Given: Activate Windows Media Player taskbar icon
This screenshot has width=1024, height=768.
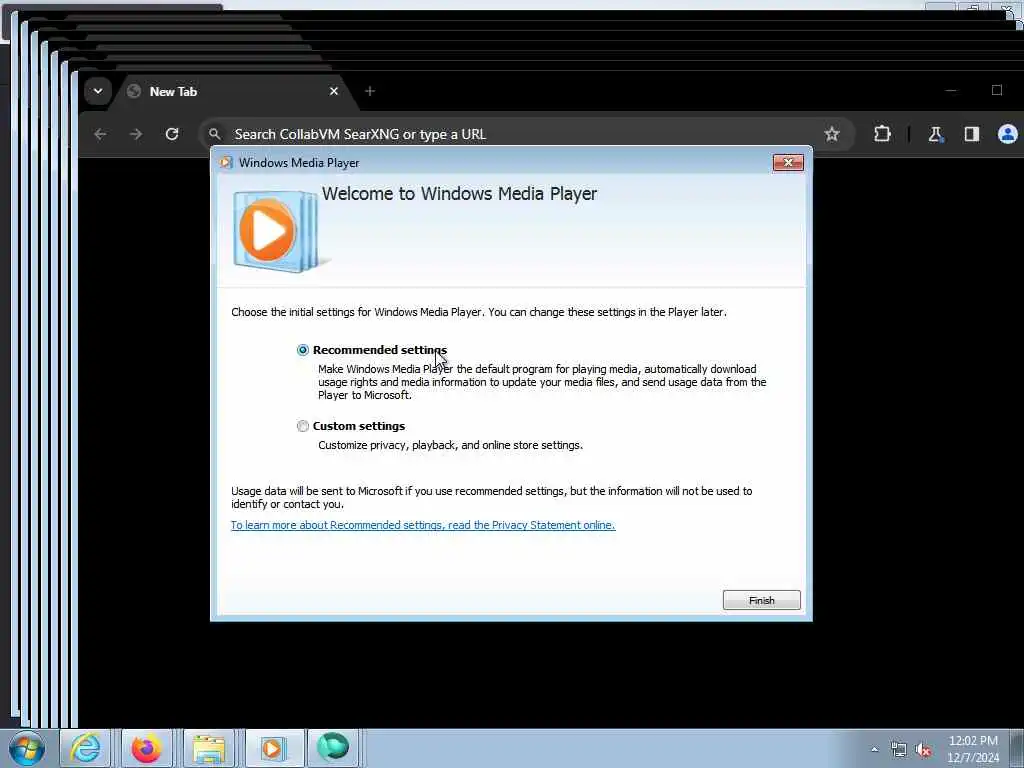Looking at the screenshot, I should tap(272, 748).
